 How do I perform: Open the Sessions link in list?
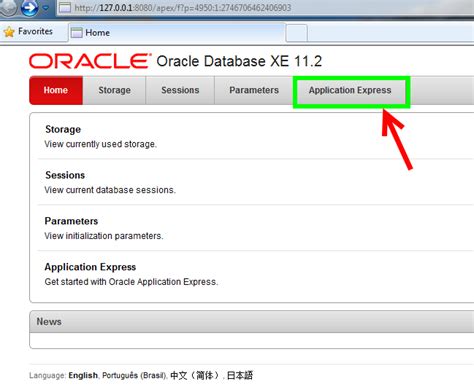click(x=65, y=175)
